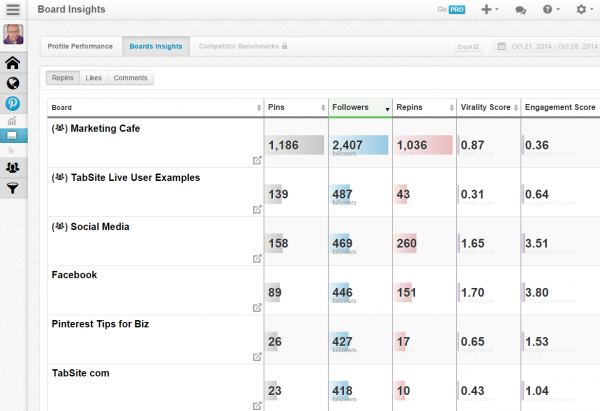Select the Boards Insights tab
The image size is (600, 411).
pyautogui.click(x=154, y=47)
